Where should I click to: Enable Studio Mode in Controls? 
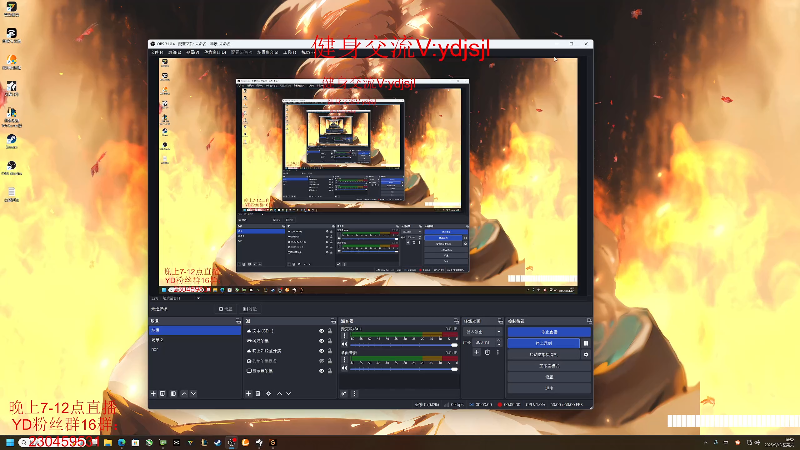point(549,366)
